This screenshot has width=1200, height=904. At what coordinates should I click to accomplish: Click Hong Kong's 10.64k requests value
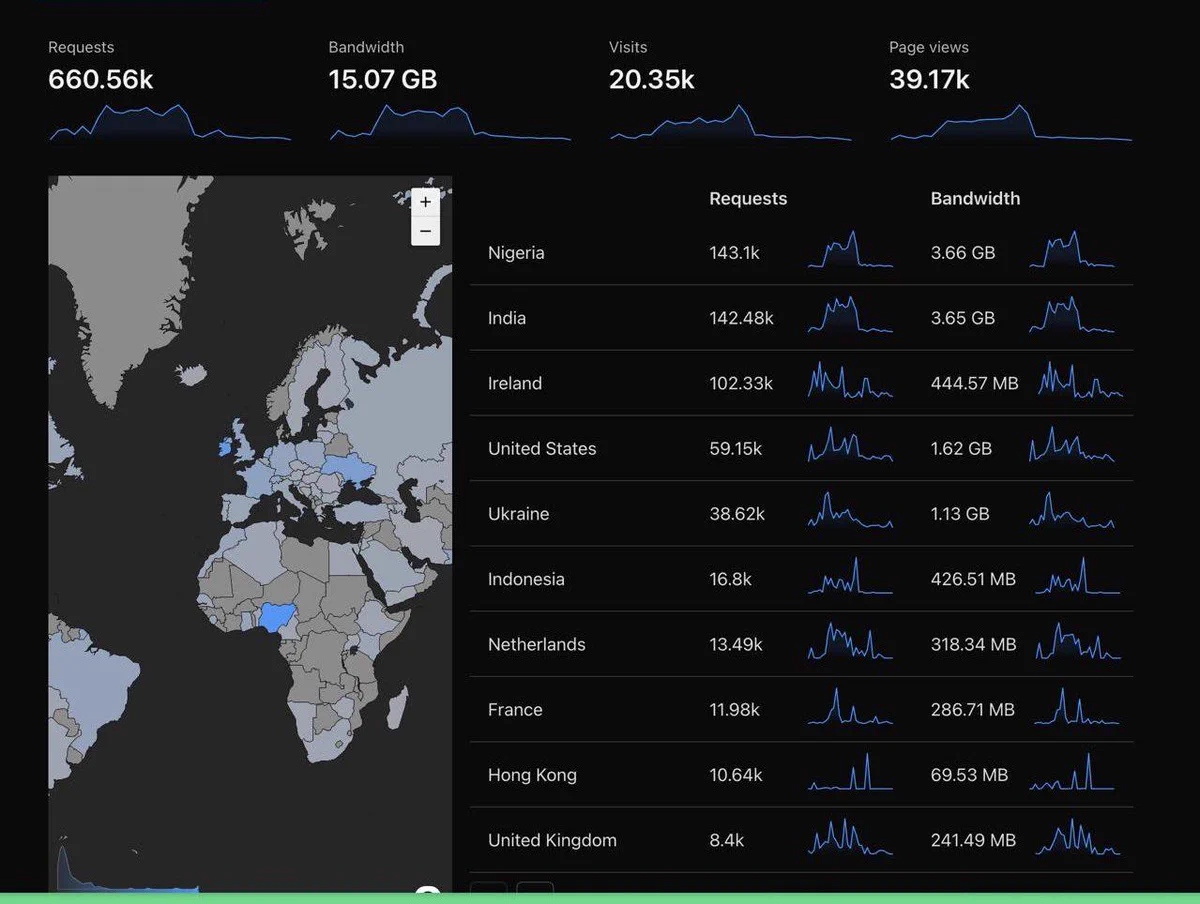click(736, 775)
